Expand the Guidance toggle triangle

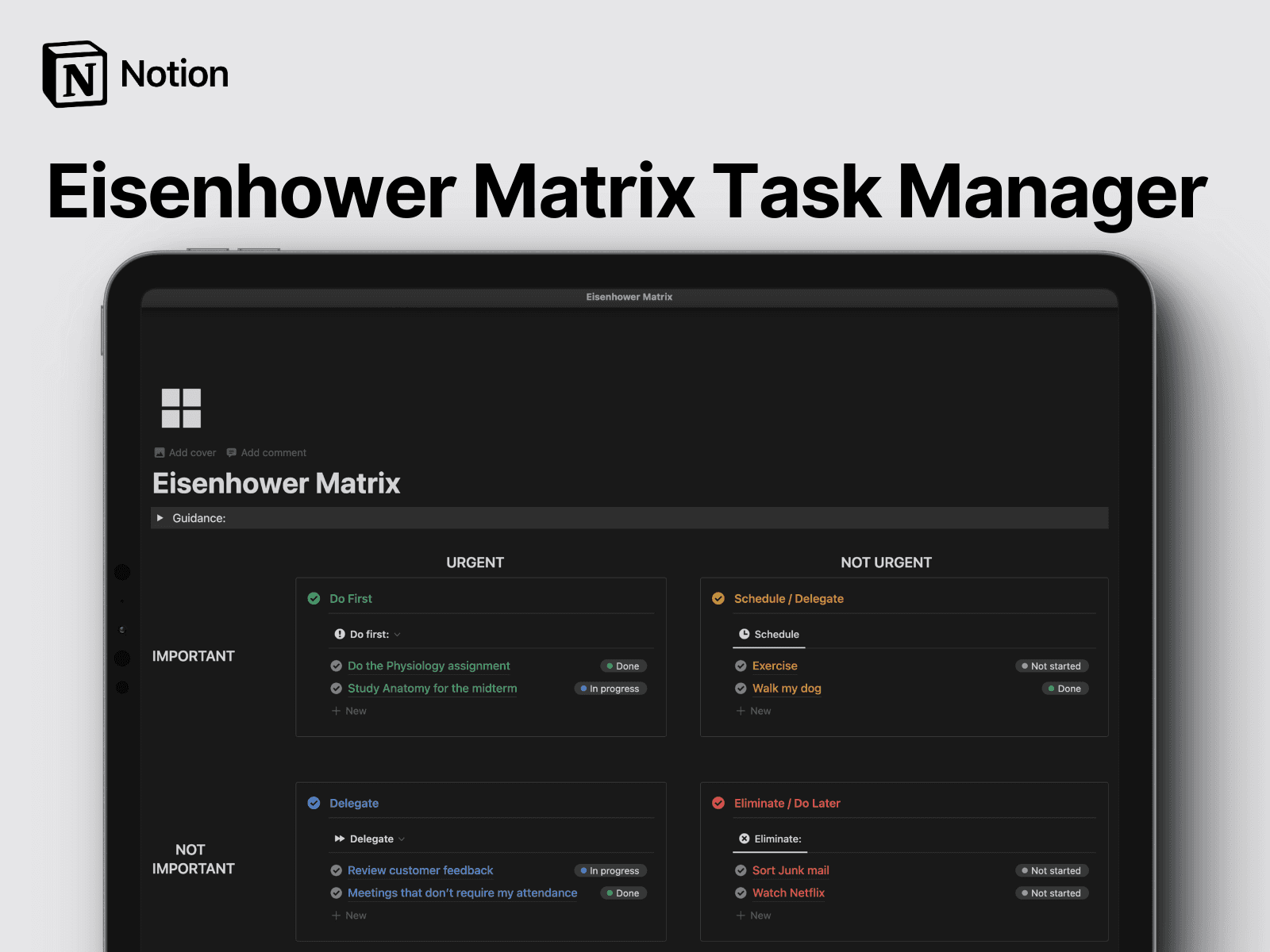(x=160, y=518)
